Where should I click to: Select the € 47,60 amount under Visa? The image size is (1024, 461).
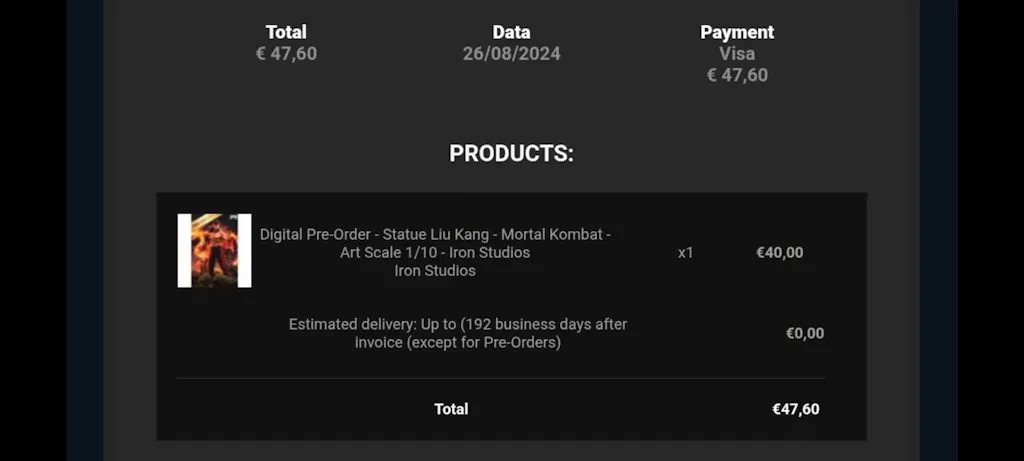[737, 75]
